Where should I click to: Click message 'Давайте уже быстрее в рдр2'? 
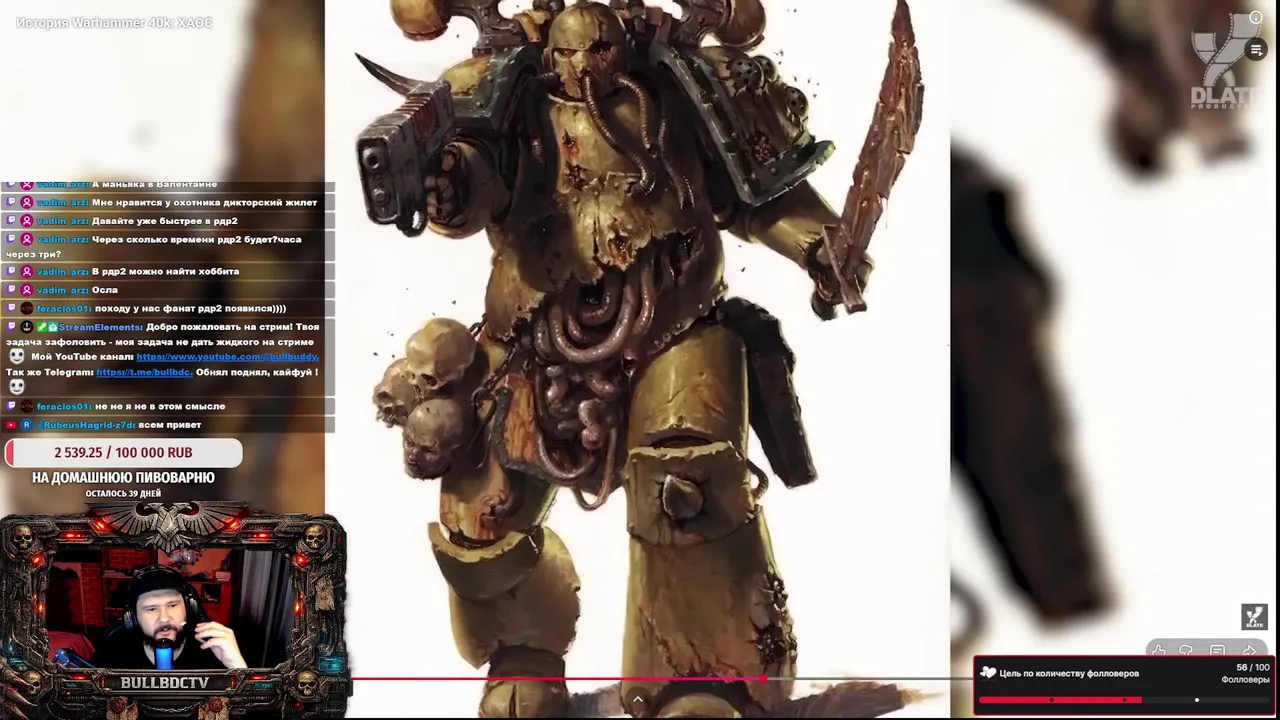pos(165,221)
